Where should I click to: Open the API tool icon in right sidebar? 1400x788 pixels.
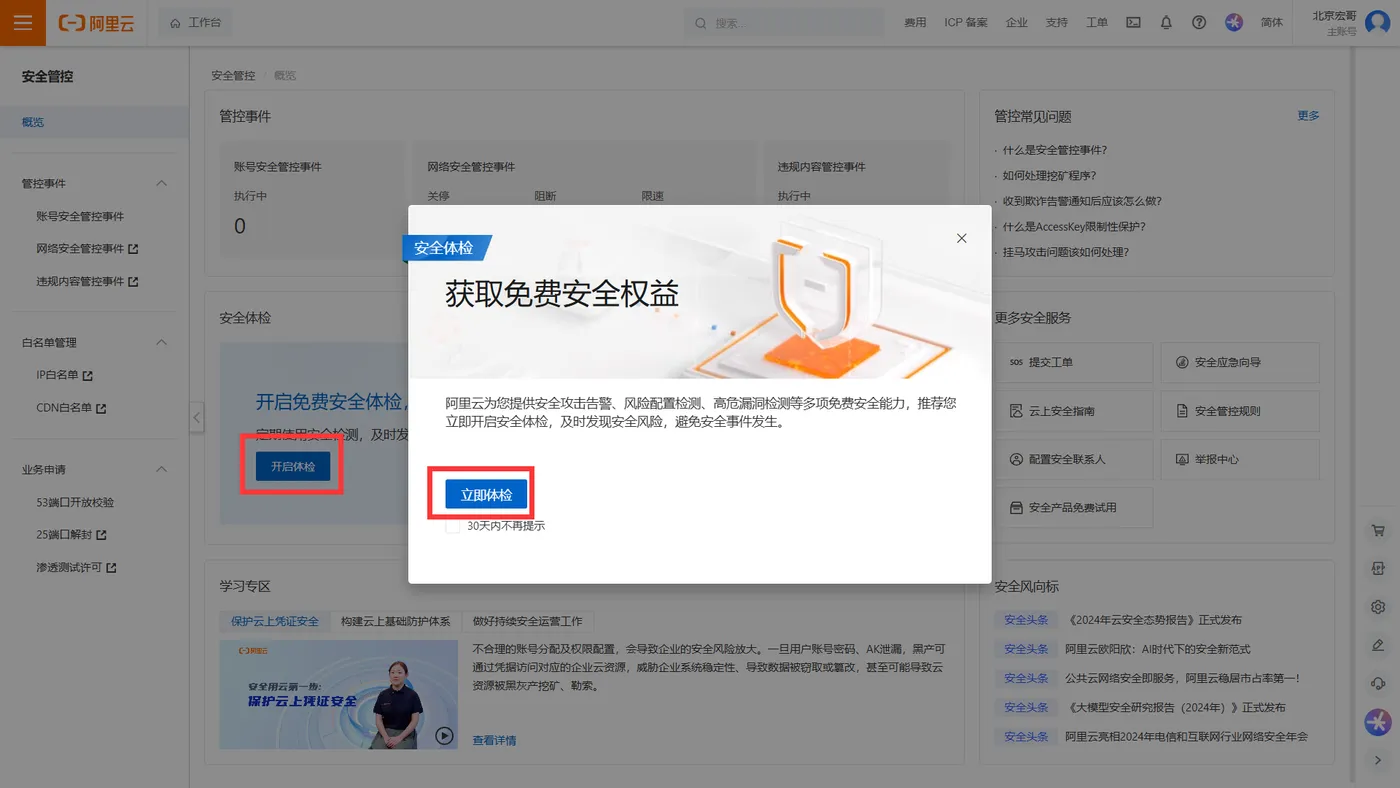1378,568
